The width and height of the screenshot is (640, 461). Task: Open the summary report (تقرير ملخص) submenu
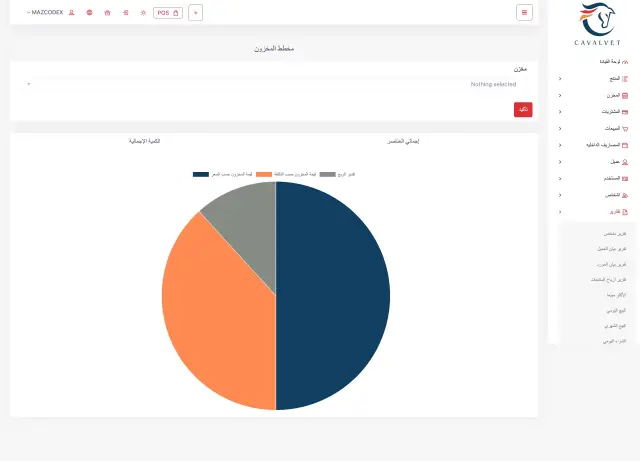point(615,234)
